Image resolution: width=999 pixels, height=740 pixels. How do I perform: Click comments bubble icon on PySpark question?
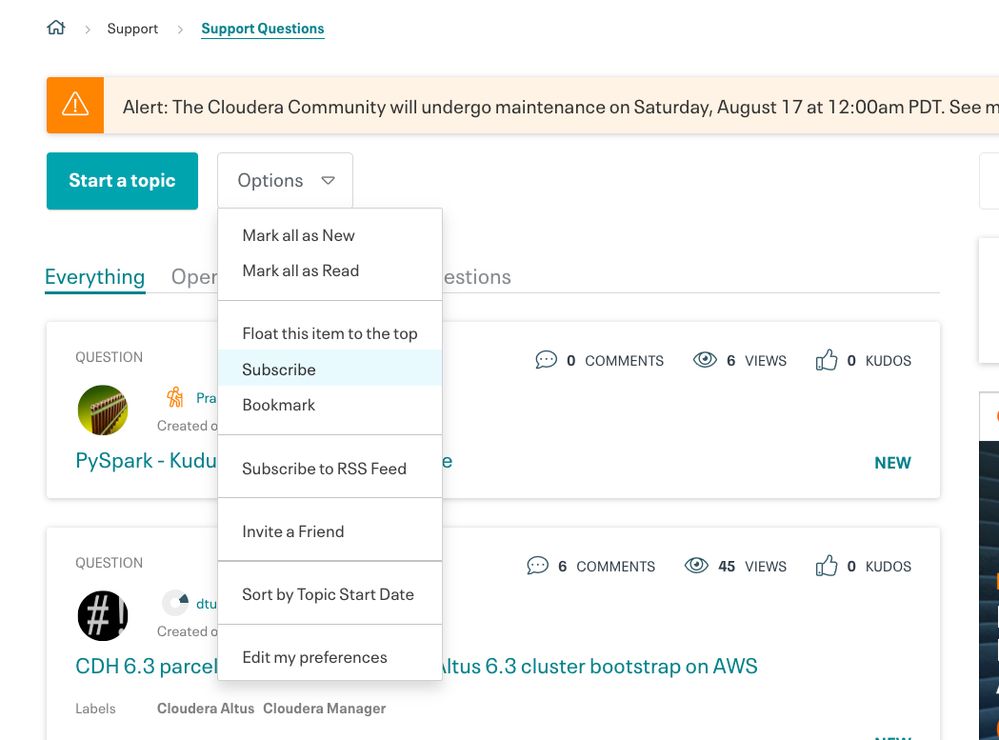point(546,360)
